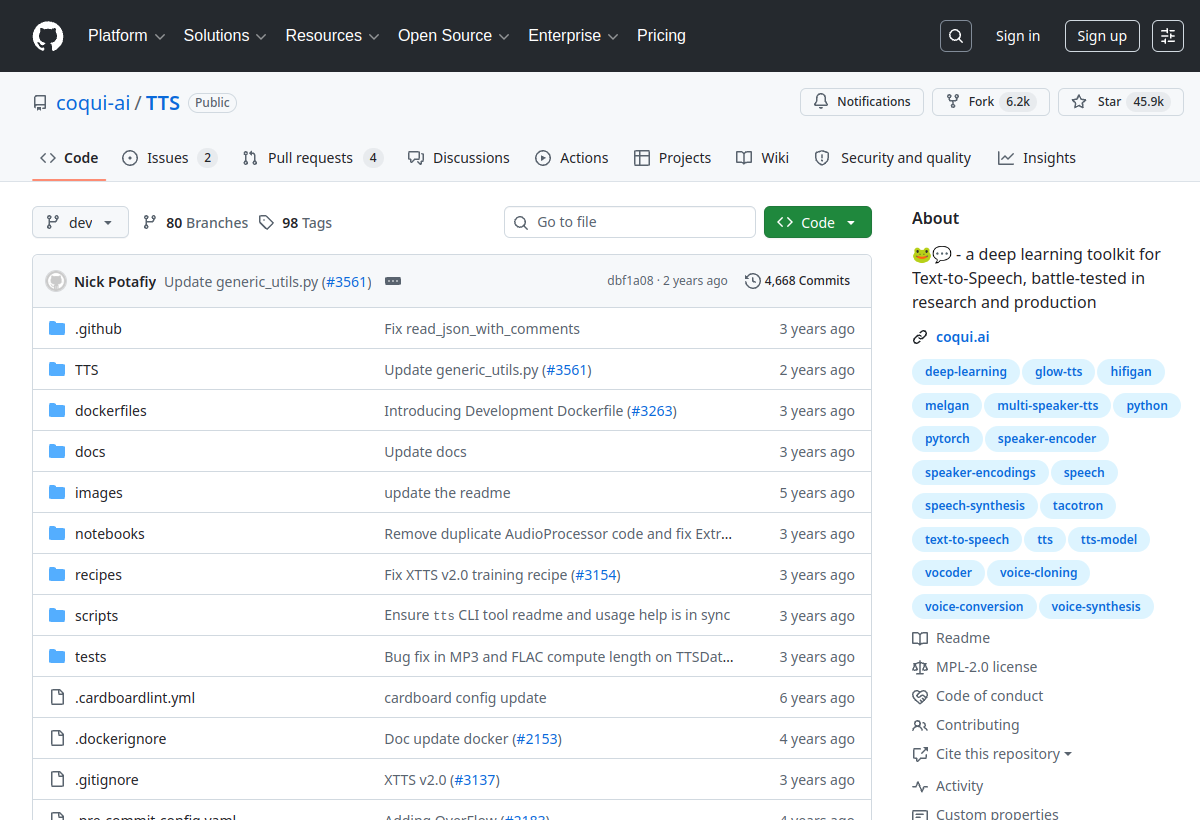
Task: Click the GitHub logo in the header
Action: [x=48, y=36]
